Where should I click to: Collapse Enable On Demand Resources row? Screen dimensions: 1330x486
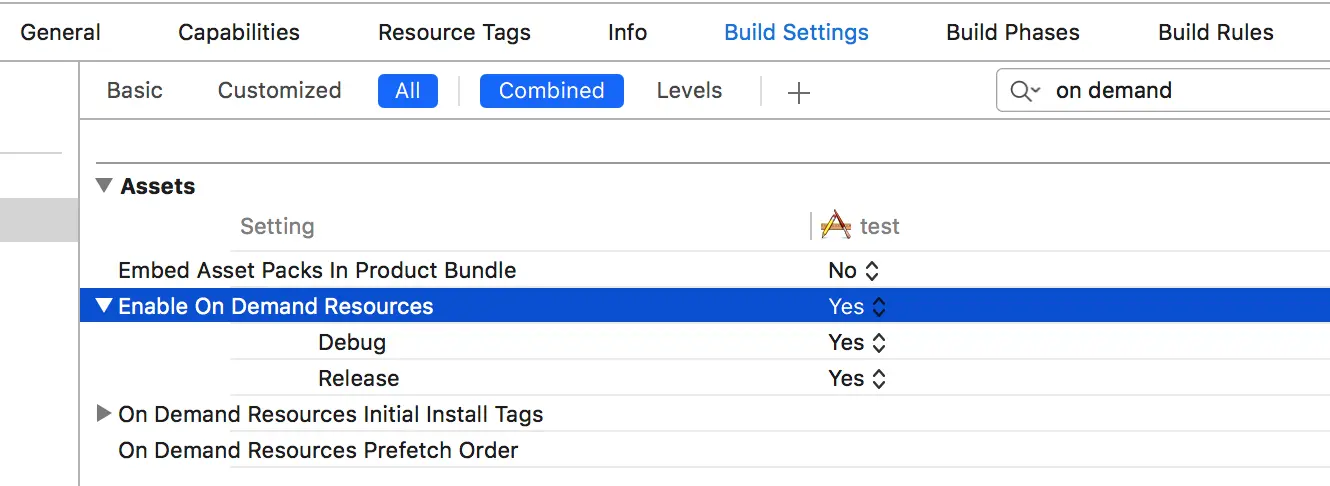pyautogui.click(x=104, y=306)
